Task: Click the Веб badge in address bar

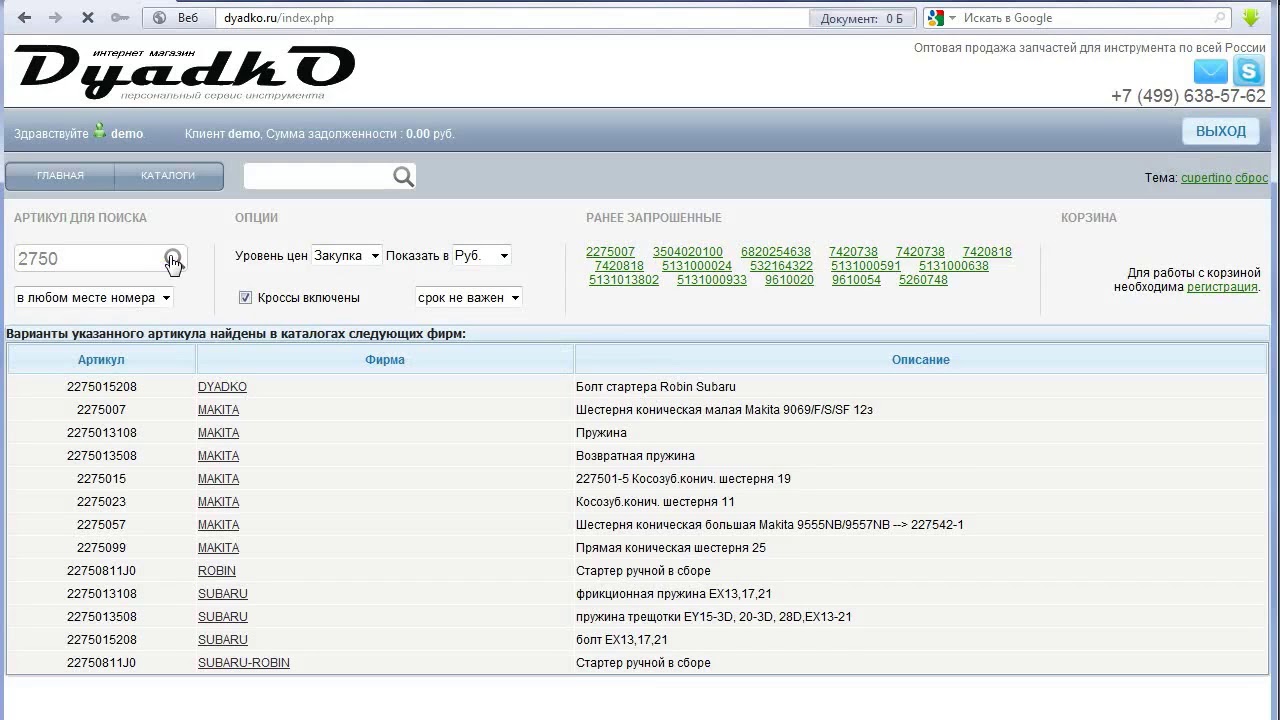Action: tap(178, 18)
